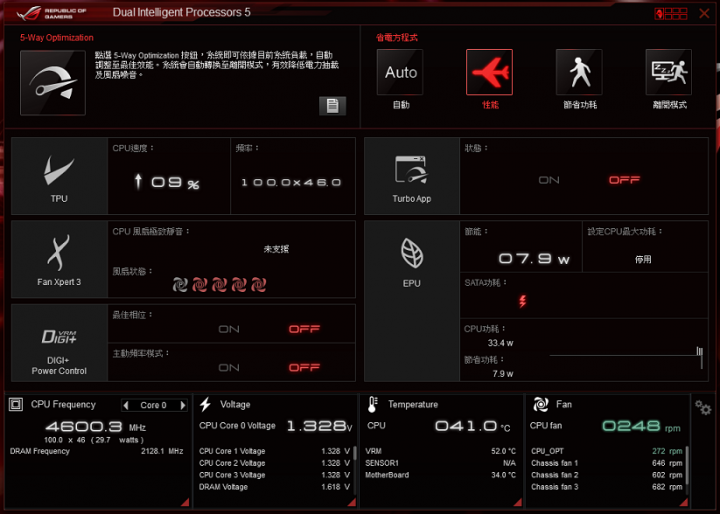Select the Auto power saving mode
The image size is (720, 514).
click(400, 72)
